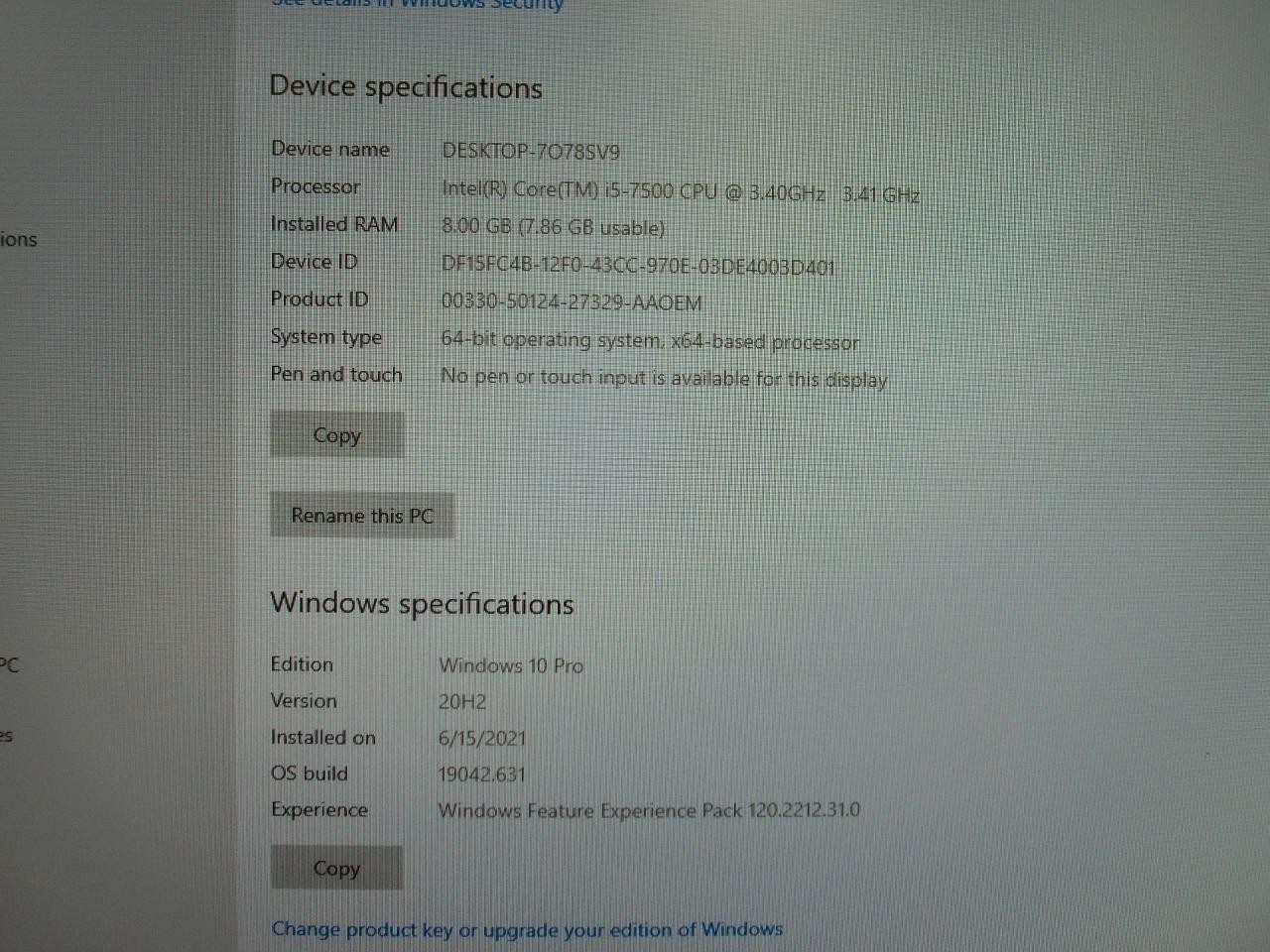Screen dimensions: 1270x952
Task: Click the Device name label
Action: point(330,149)
